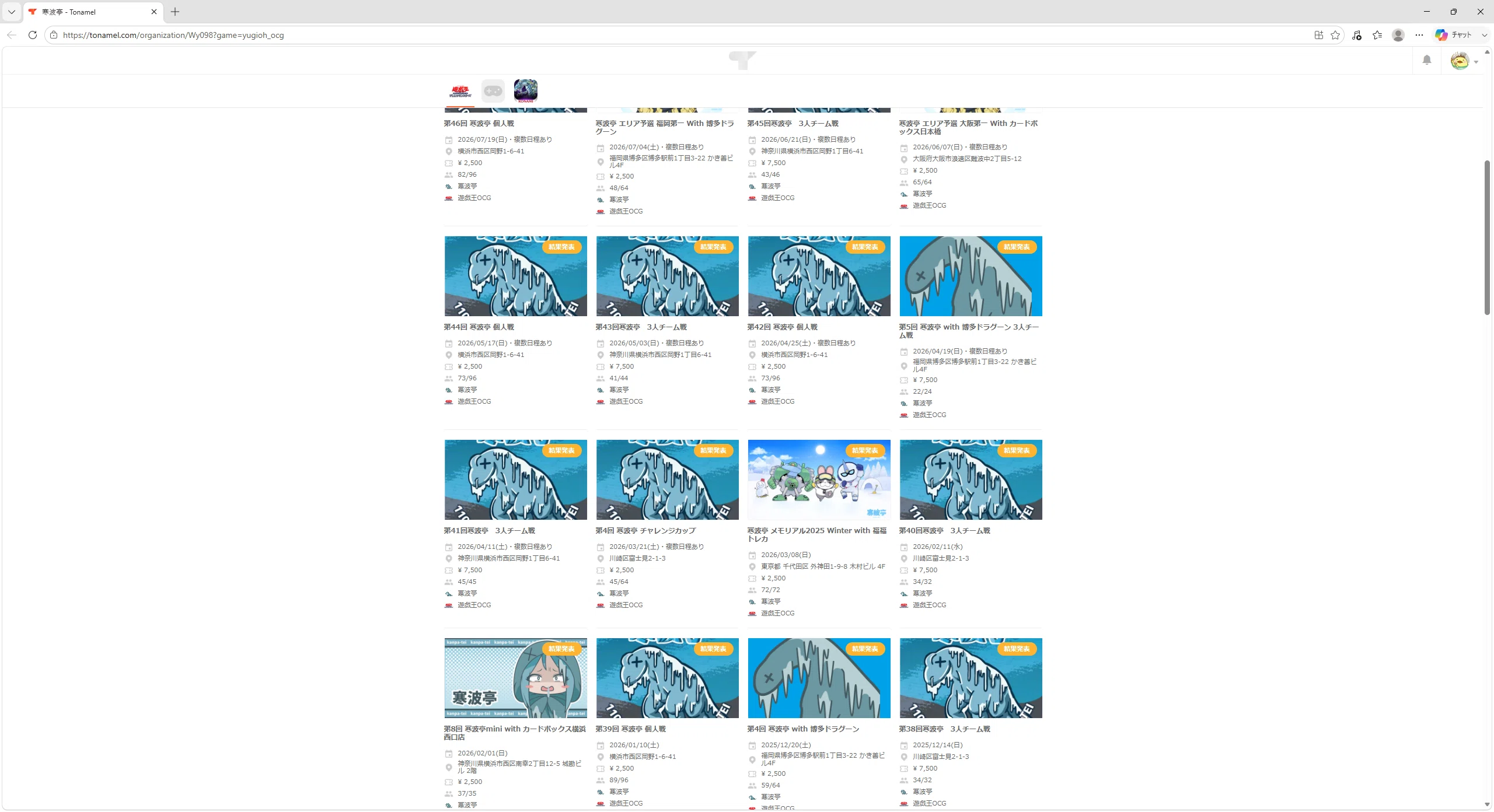Open 第45回寒波亭 3人チーム戦 tournament
The height and width of the screenshot is (812, 1494).
pyautogui.click(x=793, y=124)
